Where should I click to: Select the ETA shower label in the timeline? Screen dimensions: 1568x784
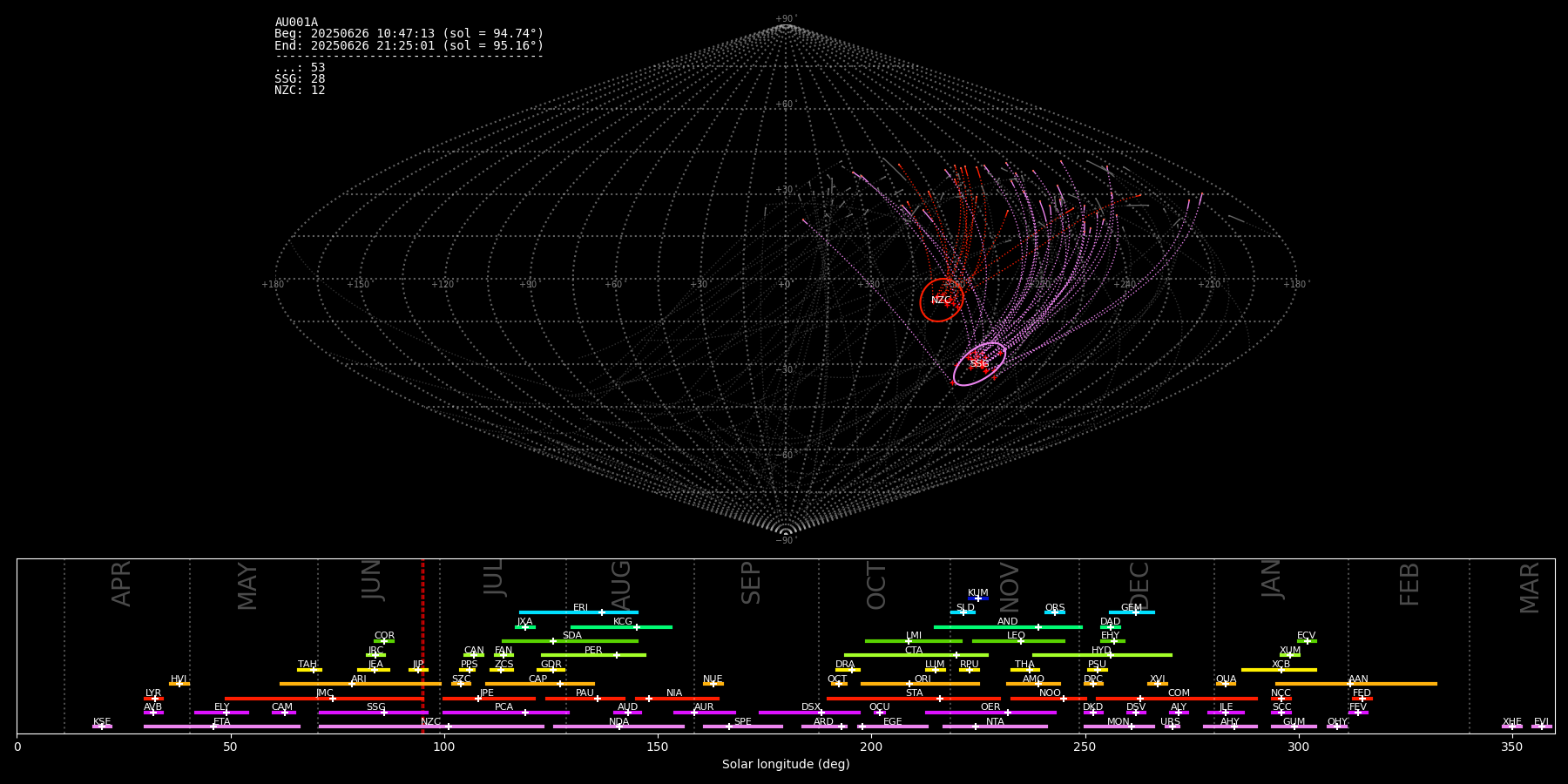[222, 722]
